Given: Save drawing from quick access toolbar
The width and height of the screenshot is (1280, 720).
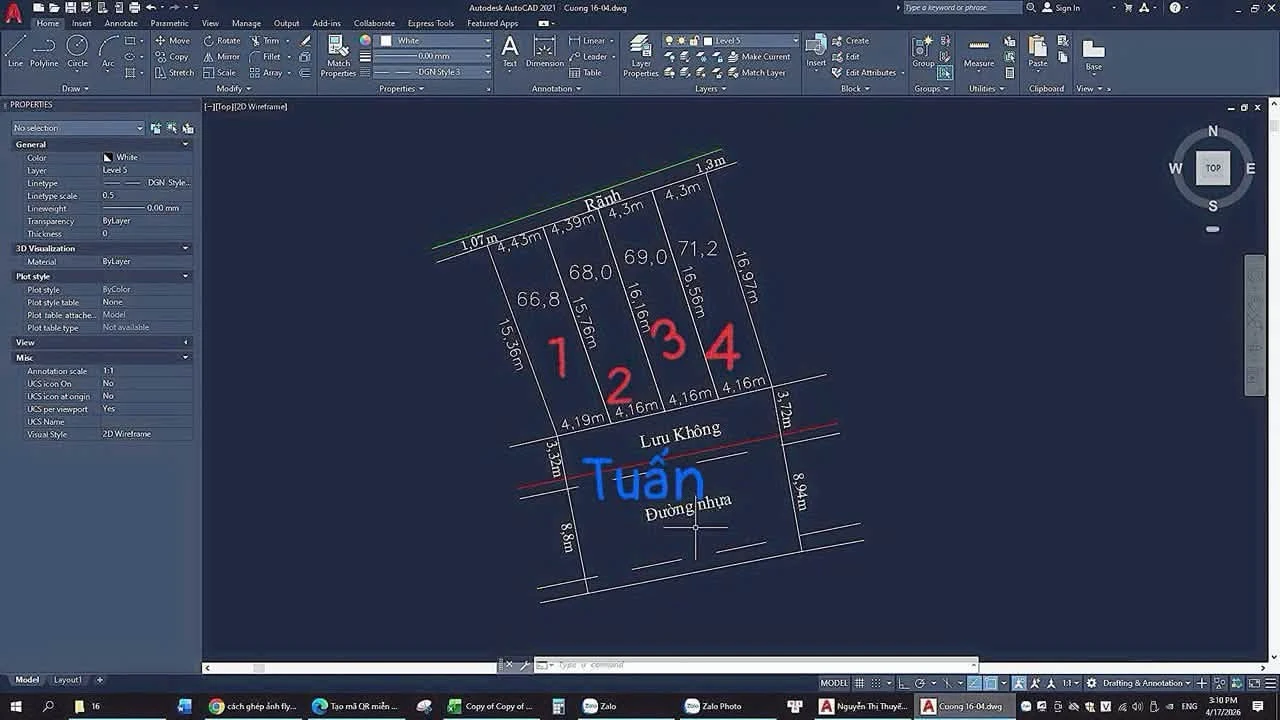Looking at the screenshot, I should [x=71, y=7].
